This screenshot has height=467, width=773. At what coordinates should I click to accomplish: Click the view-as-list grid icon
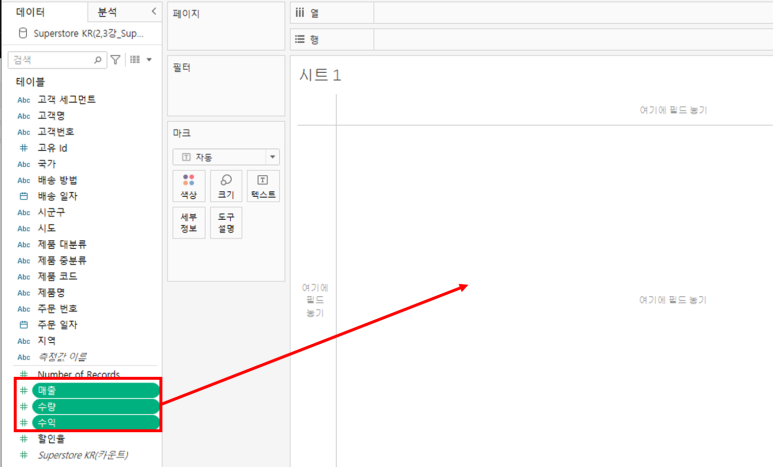[x=135, y=60]
